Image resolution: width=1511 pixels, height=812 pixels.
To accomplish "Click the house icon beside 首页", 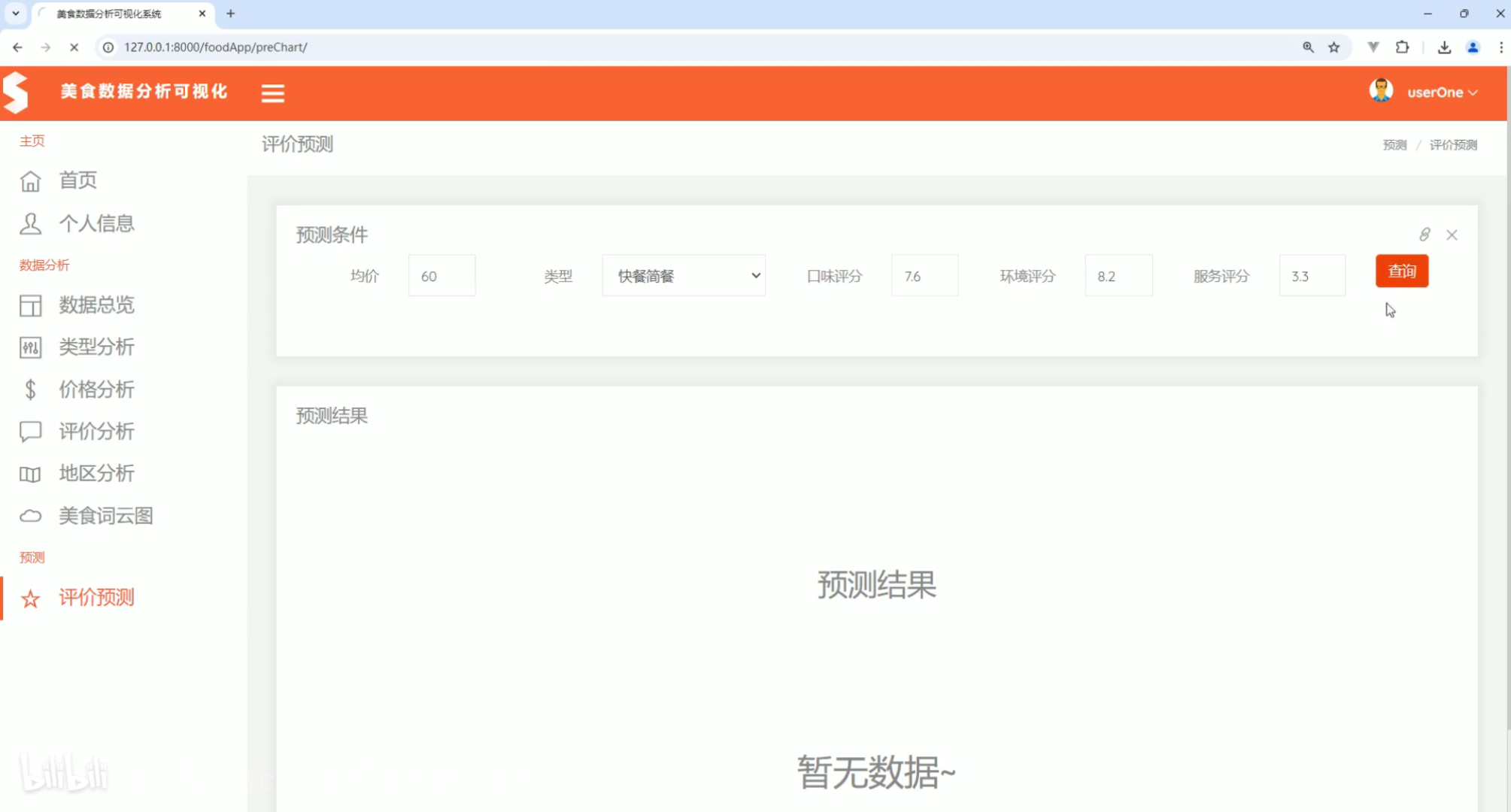I will [30, 181].
